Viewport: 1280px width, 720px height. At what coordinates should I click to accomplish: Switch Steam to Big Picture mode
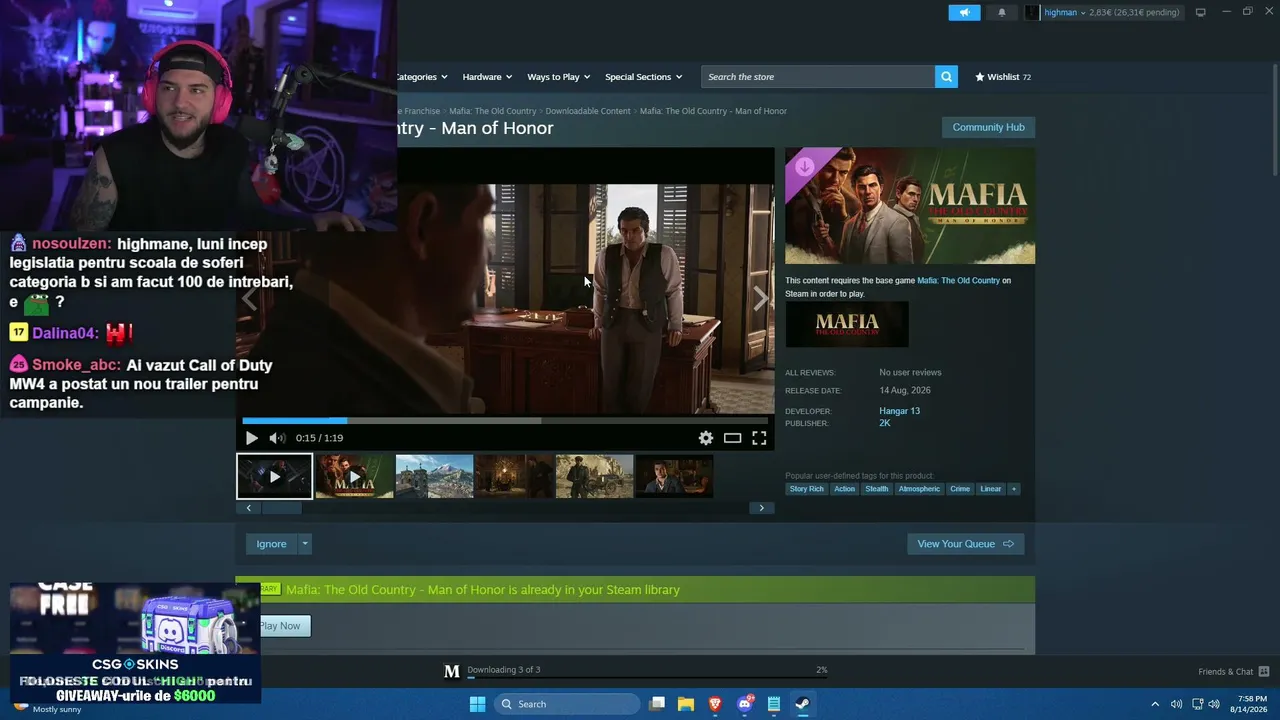click(x=1200, y=12)
